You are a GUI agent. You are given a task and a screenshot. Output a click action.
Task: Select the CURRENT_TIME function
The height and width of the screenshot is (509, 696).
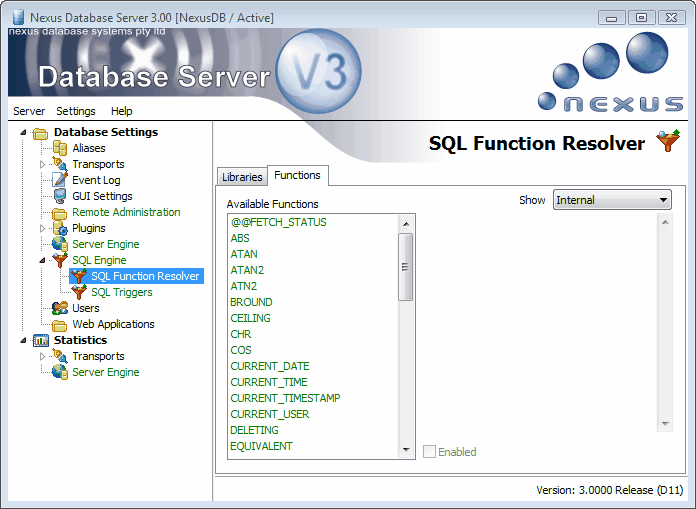(269, 382)
